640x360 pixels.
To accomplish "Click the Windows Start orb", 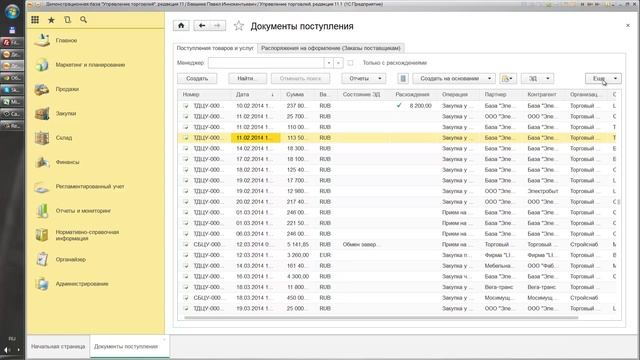I will tap(12, 11).
